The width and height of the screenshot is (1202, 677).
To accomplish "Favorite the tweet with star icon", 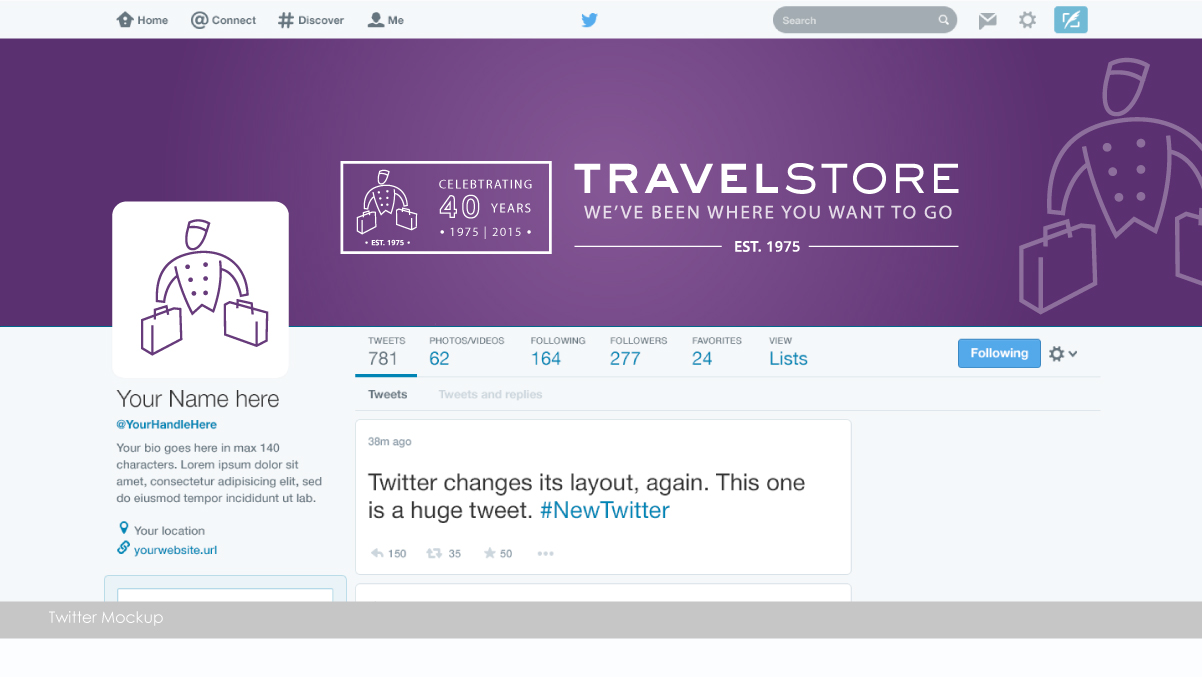I will click(498, 553).
